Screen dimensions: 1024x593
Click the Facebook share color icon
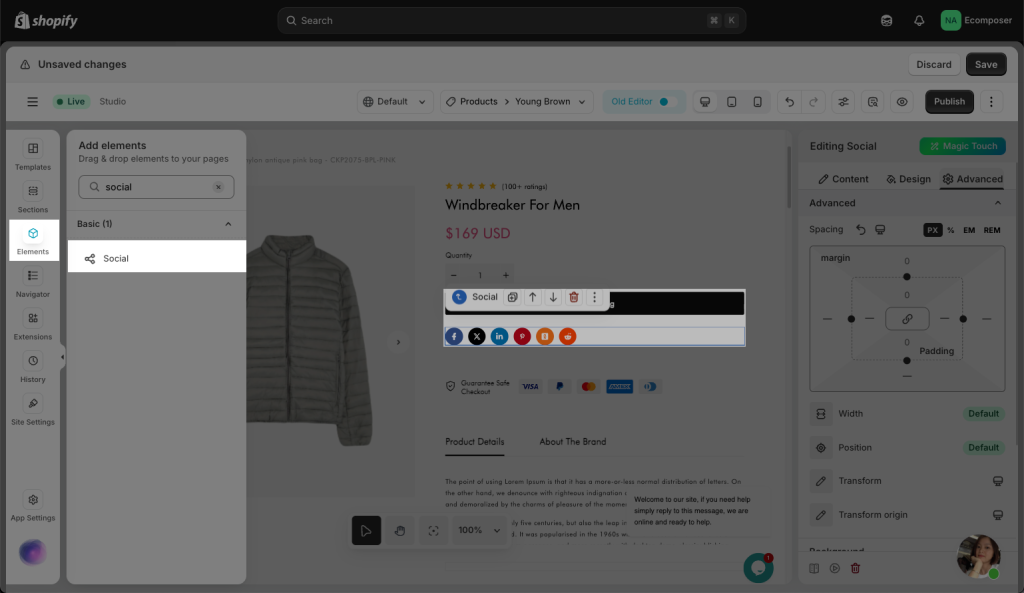454,337
